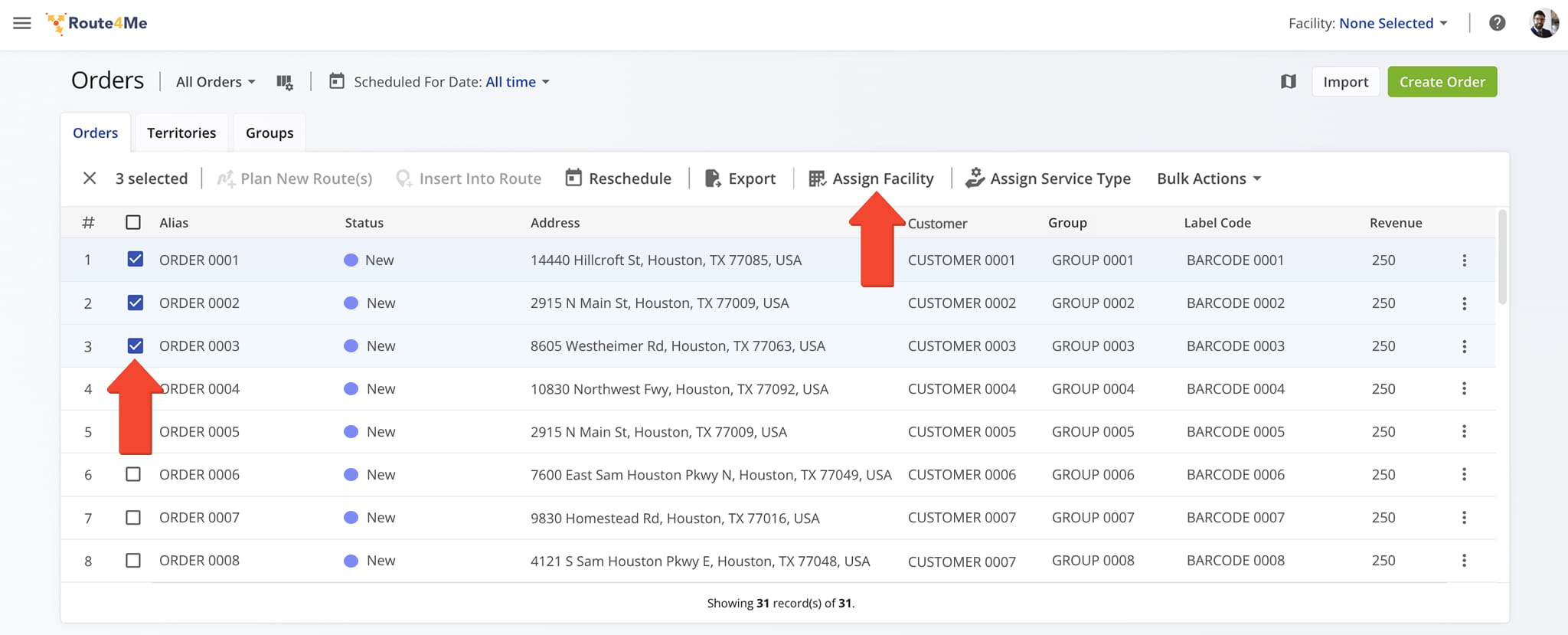The width and height of the screenshot is (1568, 635).
Task: Uncheck the ORDER 0003 checkbox
Action: click(x=136, y=345)
